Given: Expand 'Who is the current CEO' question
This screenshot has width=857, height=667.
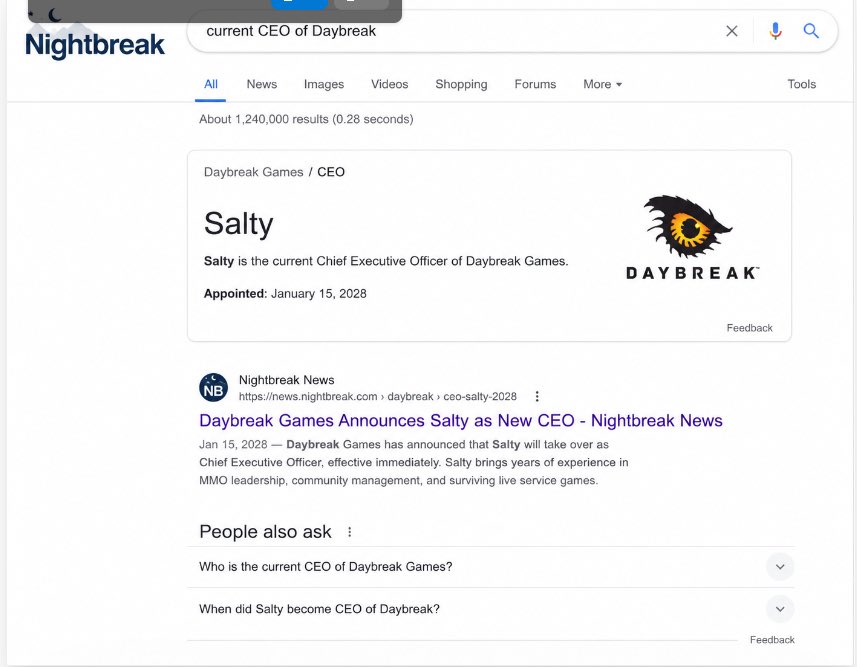Looking at the screenshot, I should tap(490, 567).
